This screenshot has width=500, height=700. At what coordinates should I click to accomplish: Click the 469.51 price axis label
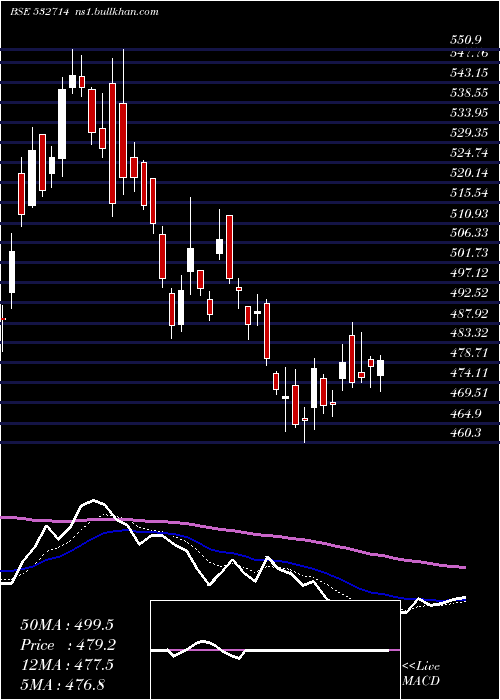point(469,393)
